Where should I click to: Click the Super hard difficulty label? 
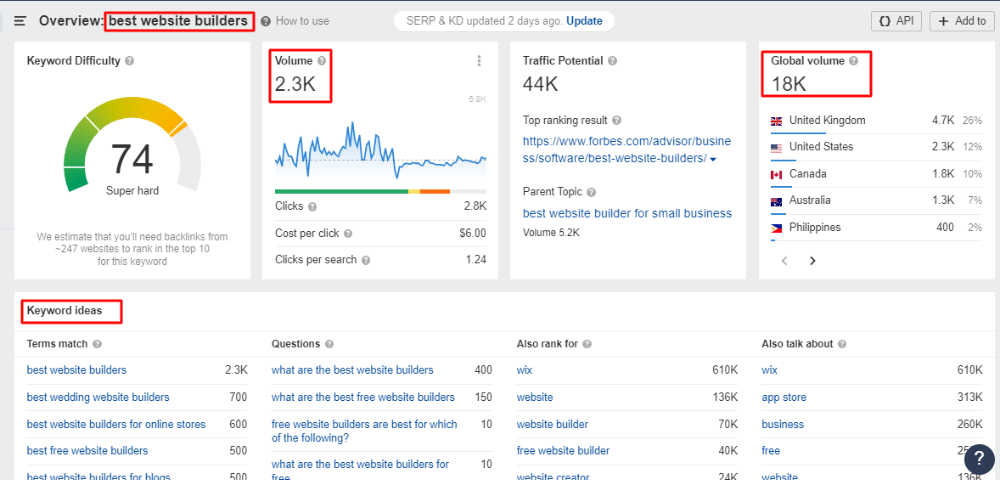click(132, 191)
